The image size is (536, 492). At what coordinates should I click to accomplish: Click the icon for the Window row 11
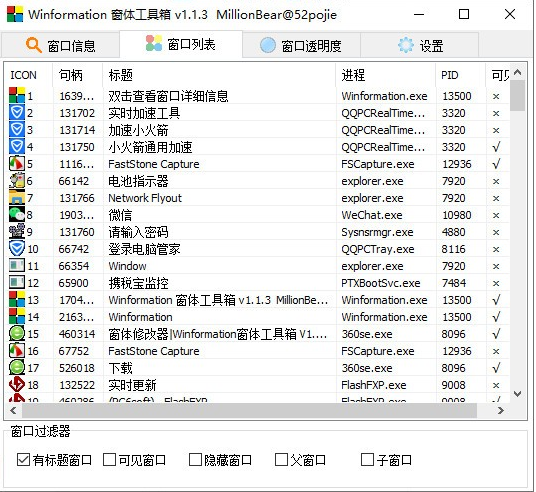pos(17,266)
